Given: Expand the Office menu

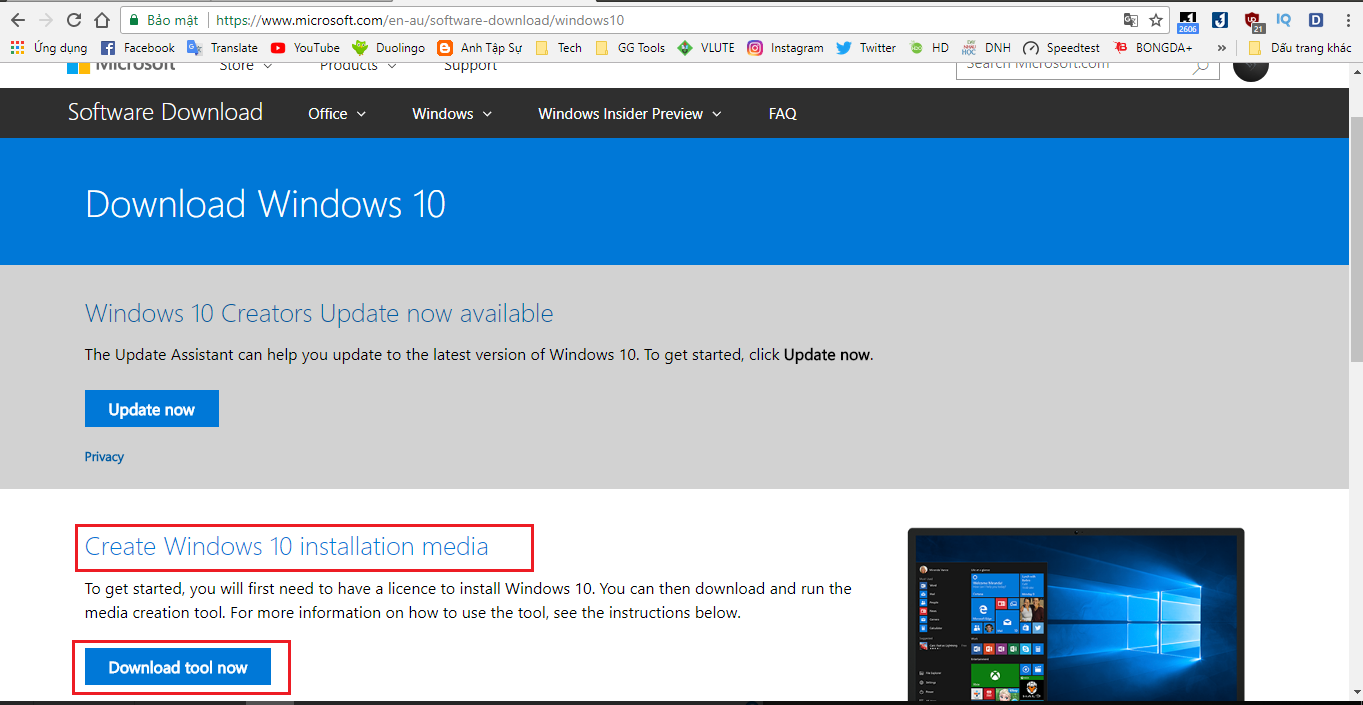Looking at the screenshot, I should [x=337, y=114].
